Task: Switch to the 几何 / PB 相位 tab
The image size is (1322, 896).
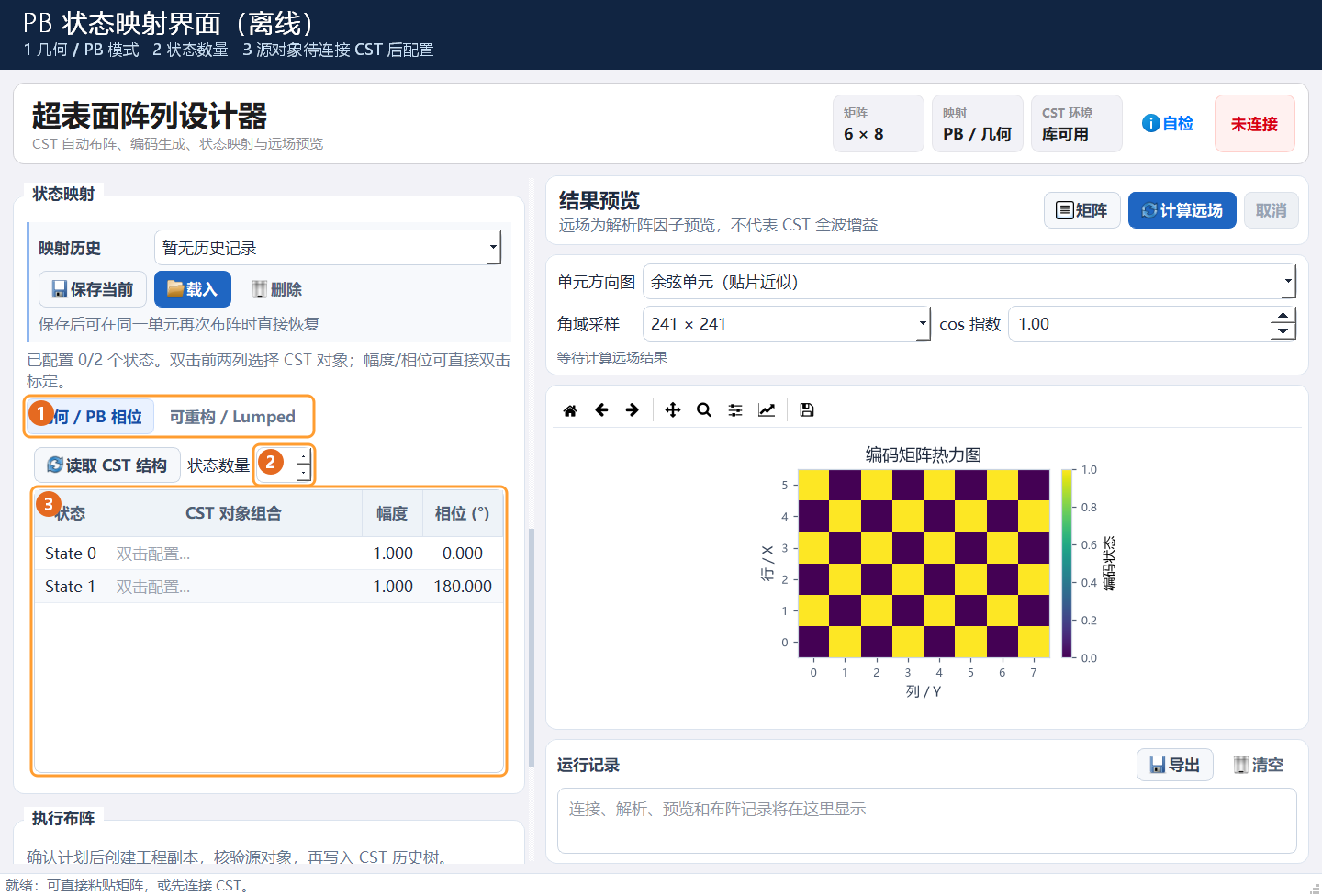Action: [91, 417]
